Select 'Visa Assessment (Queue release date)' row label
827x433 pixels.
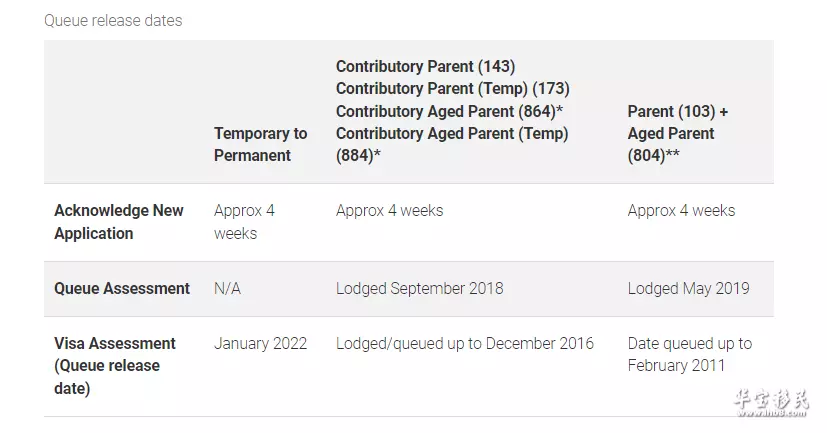(114, 366)
